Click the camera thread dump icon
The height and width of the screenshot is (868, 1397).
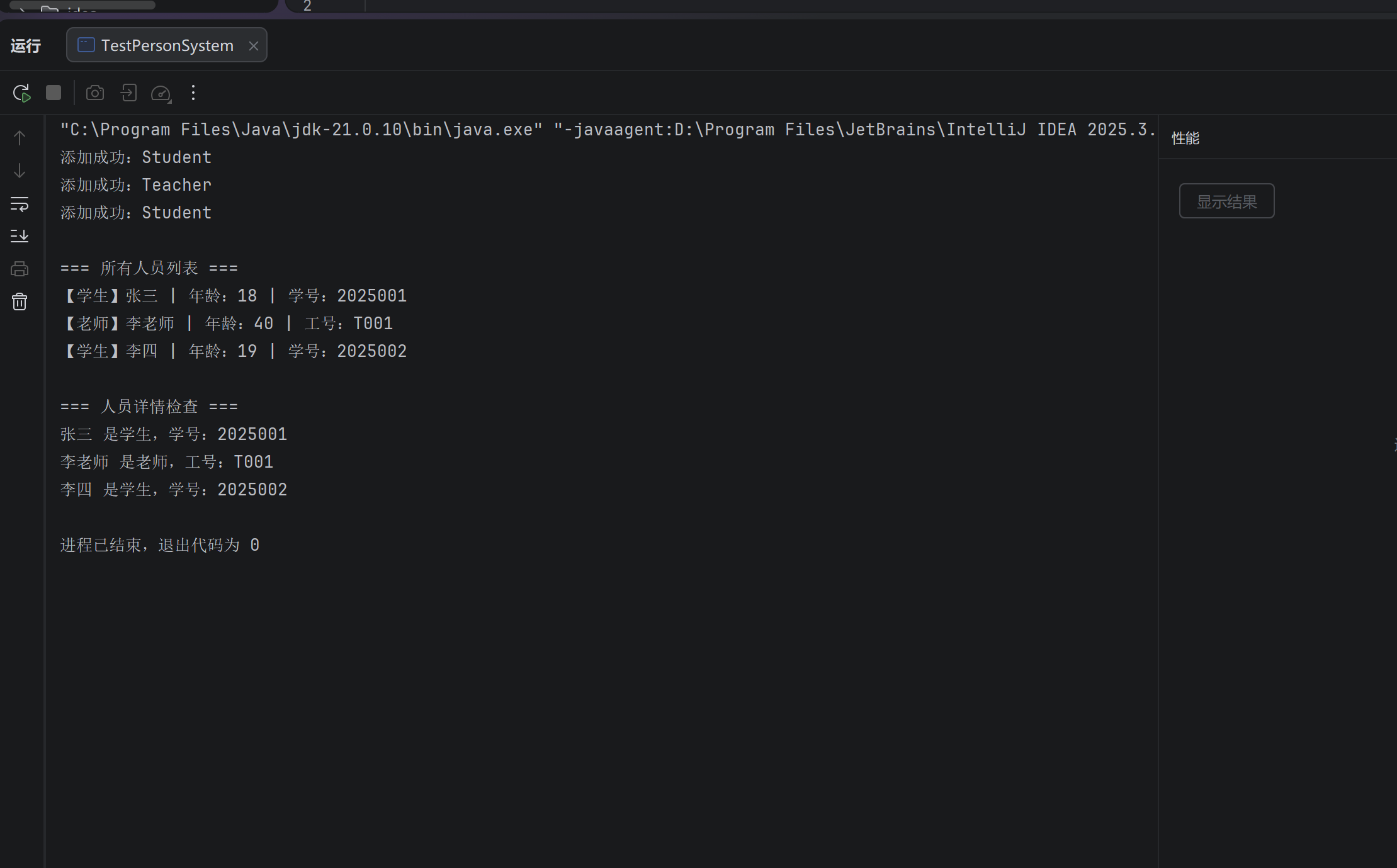(95, 93)
